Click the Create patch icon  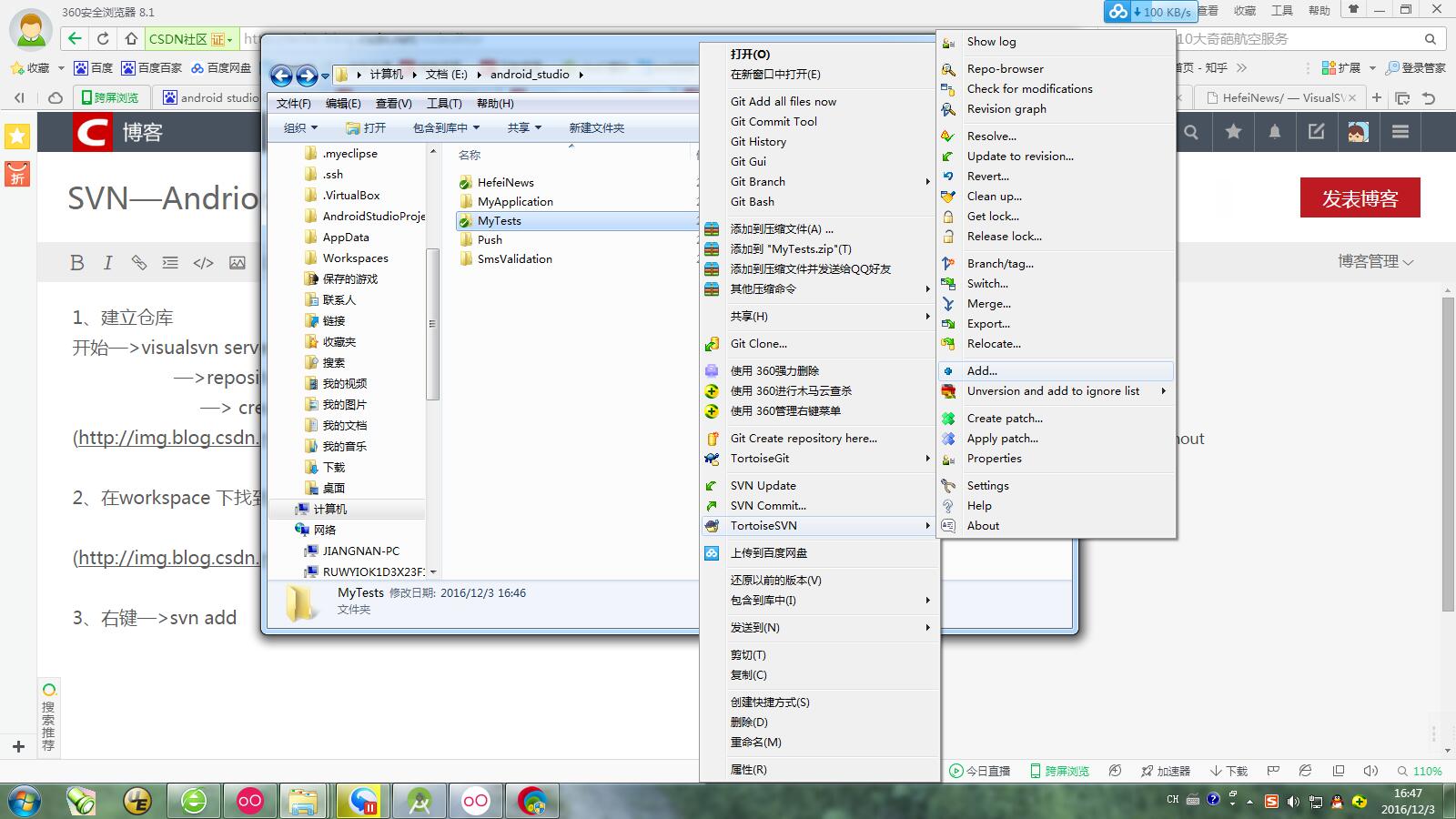(948, 419)
